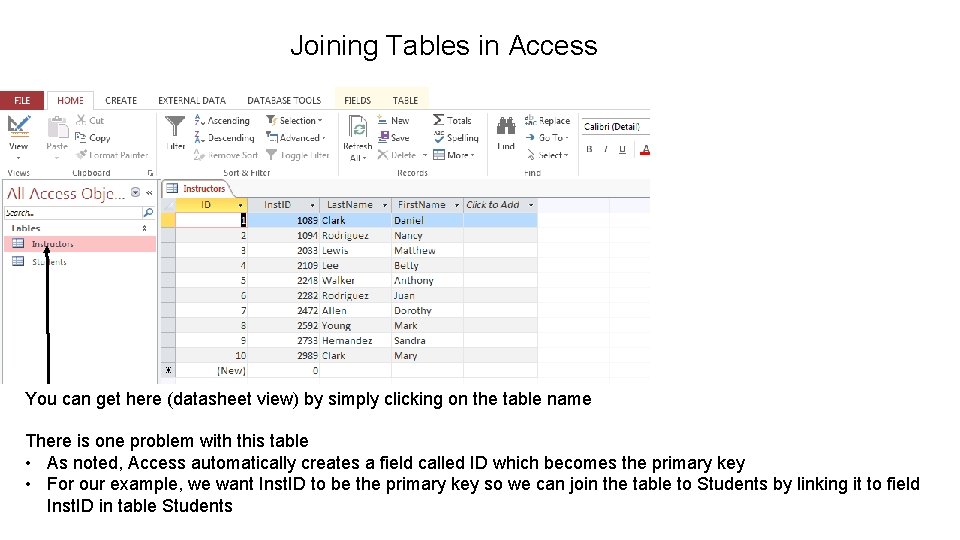
Task: Open the EXTERNAL DATA tab
Action: (x=192, y=100)
